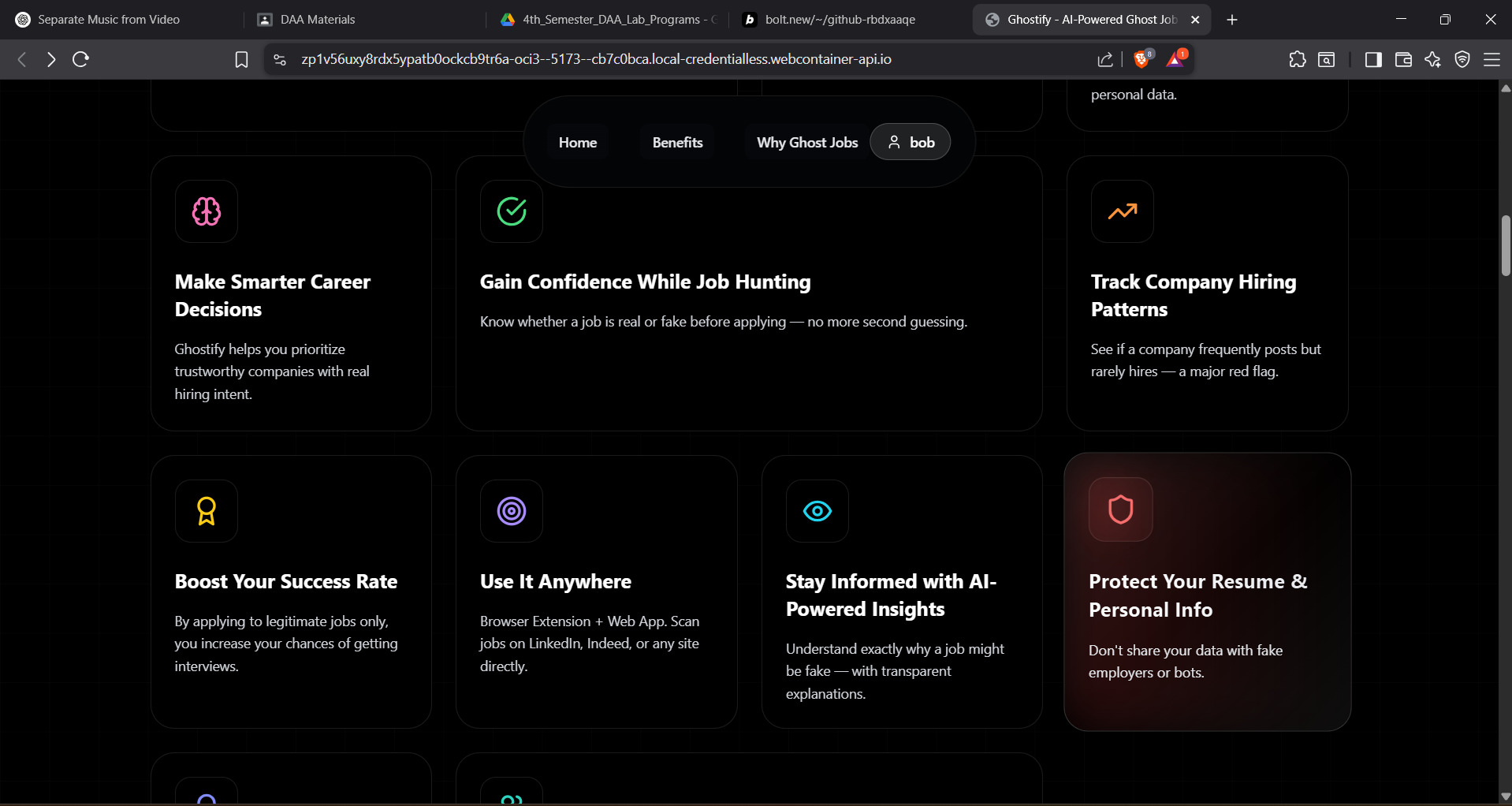1512x806 pixels.
Task: Click 'Stay Informed with AI-Powered Insights' heading
Action: click(x=891, y=595)
